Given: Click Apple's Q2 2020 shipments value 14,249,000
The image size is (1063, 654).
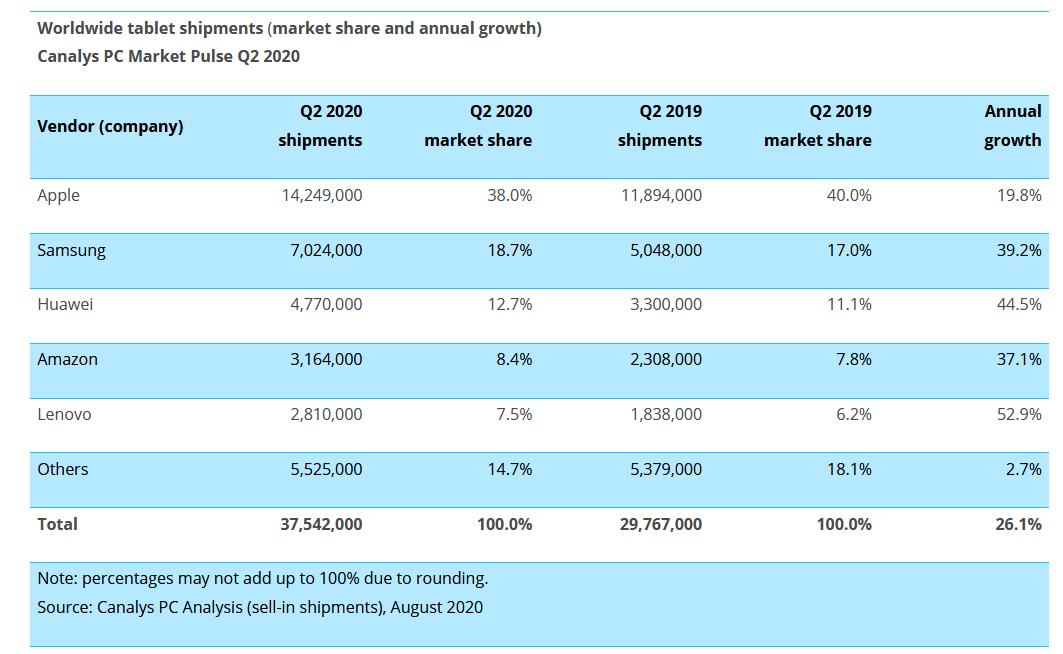Looking at the screenshot, I should [322, 196].
